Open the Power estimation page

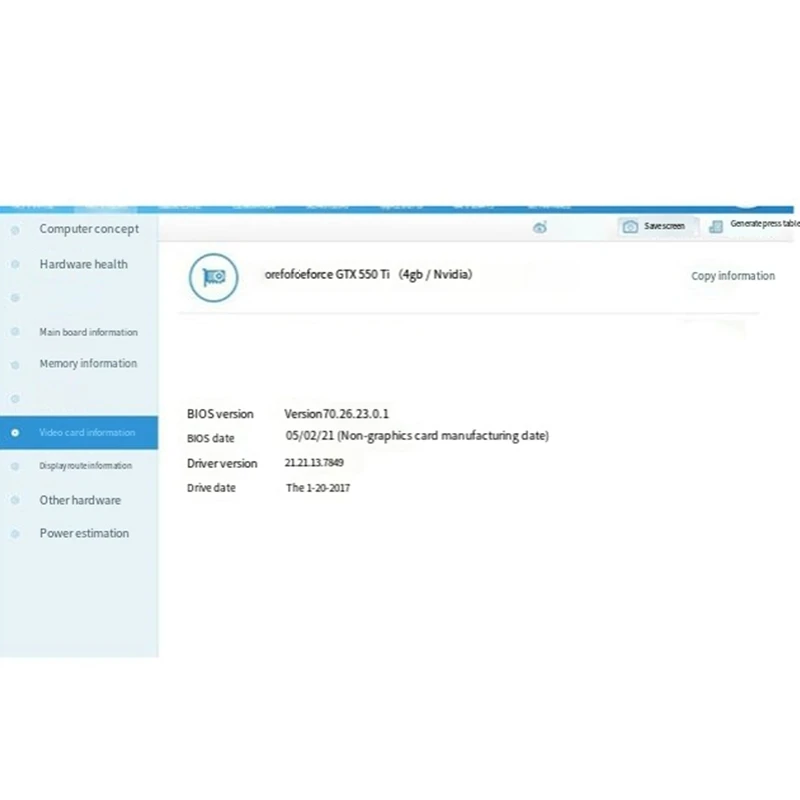[x=84, y=533]
